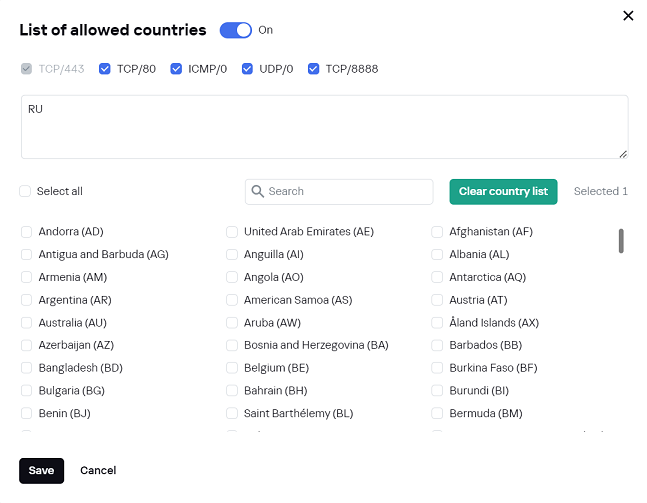This screenshot has width=647, height=503.
Task: Select Belgium (BE) from the list
Action: point(232,368)
